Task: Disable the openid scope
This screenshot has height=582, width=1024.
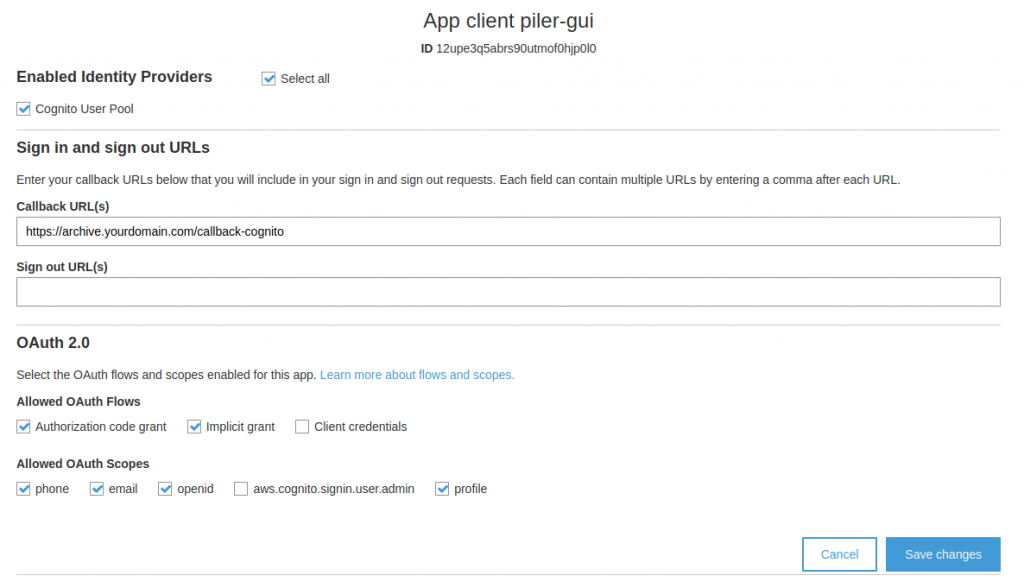Action: click(x=166, y=489)
